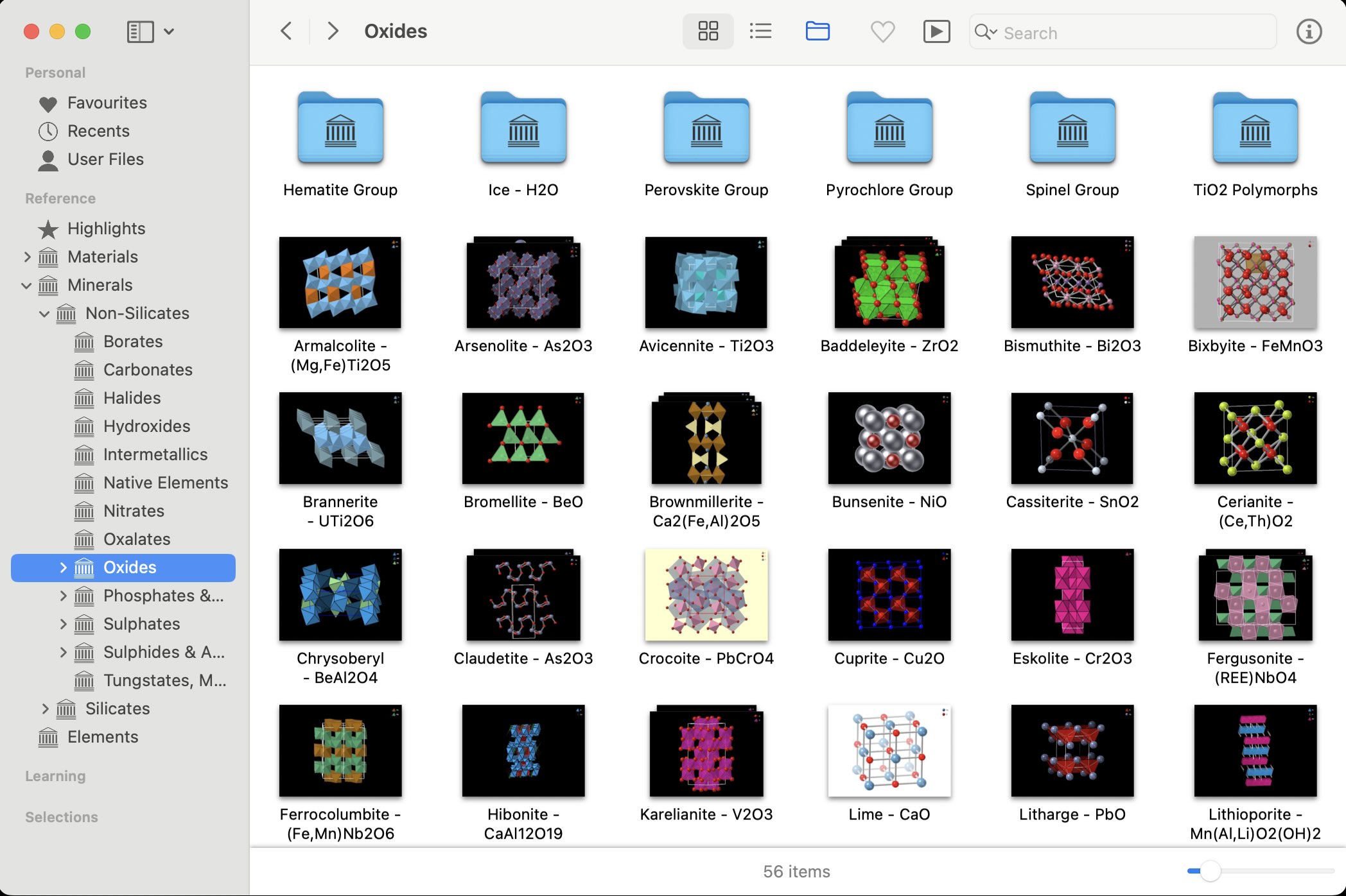Select Favourites in the sidebar
This screenshot has width=1346, height=896.
pos(107,103)
